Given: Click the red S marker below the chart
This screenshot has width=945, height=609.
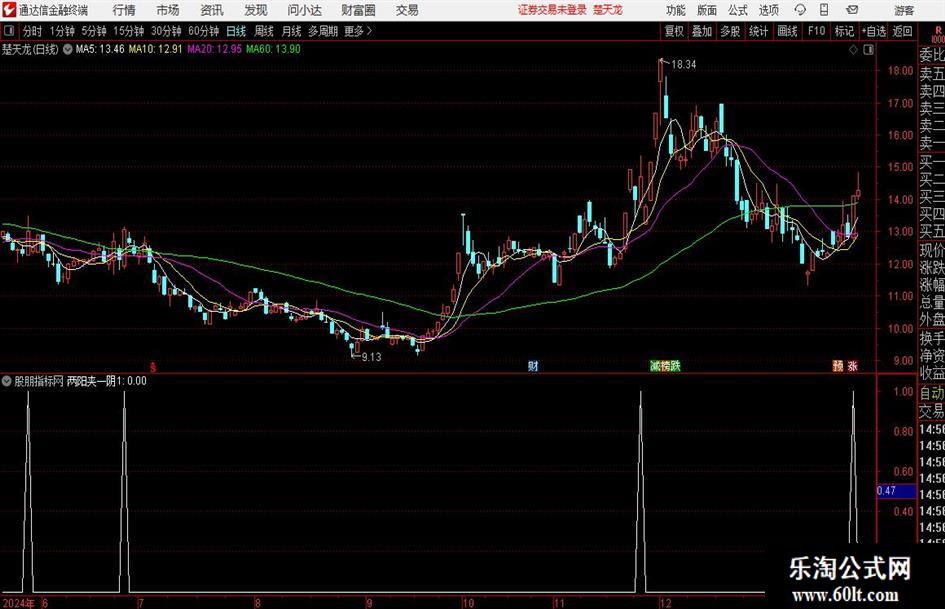Looking at the screenshot, I should pyautogui.click(x=153, y=366).
